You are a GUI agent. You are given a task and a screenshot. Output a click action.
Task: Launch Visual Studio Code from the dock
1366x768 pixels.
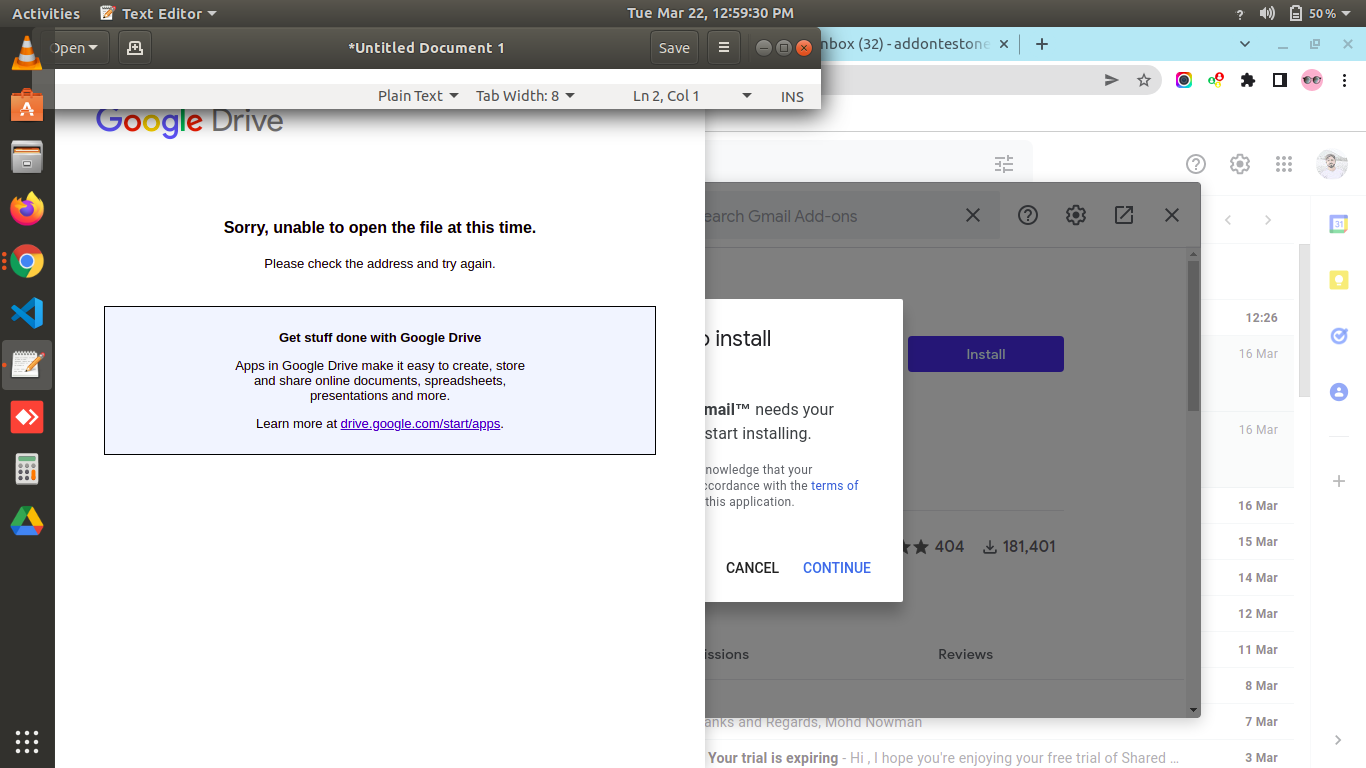(x=27, y=313)
